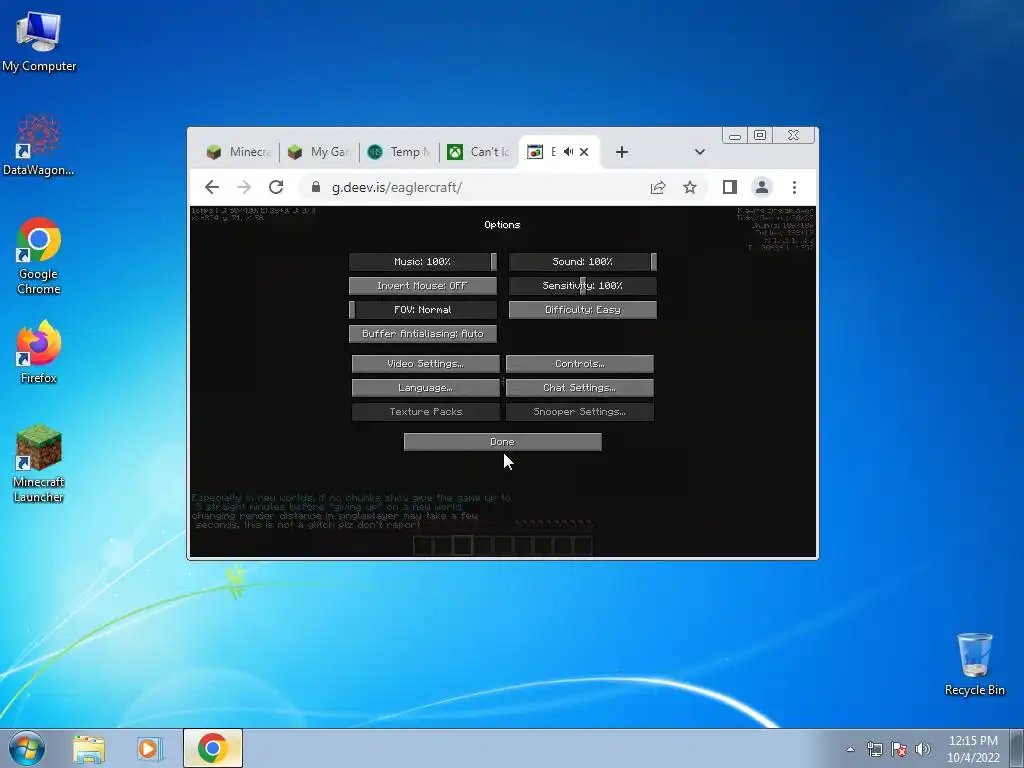Click Done to close Options
The width and height of the screenshot is (1024, 768).
click(502, 442)
